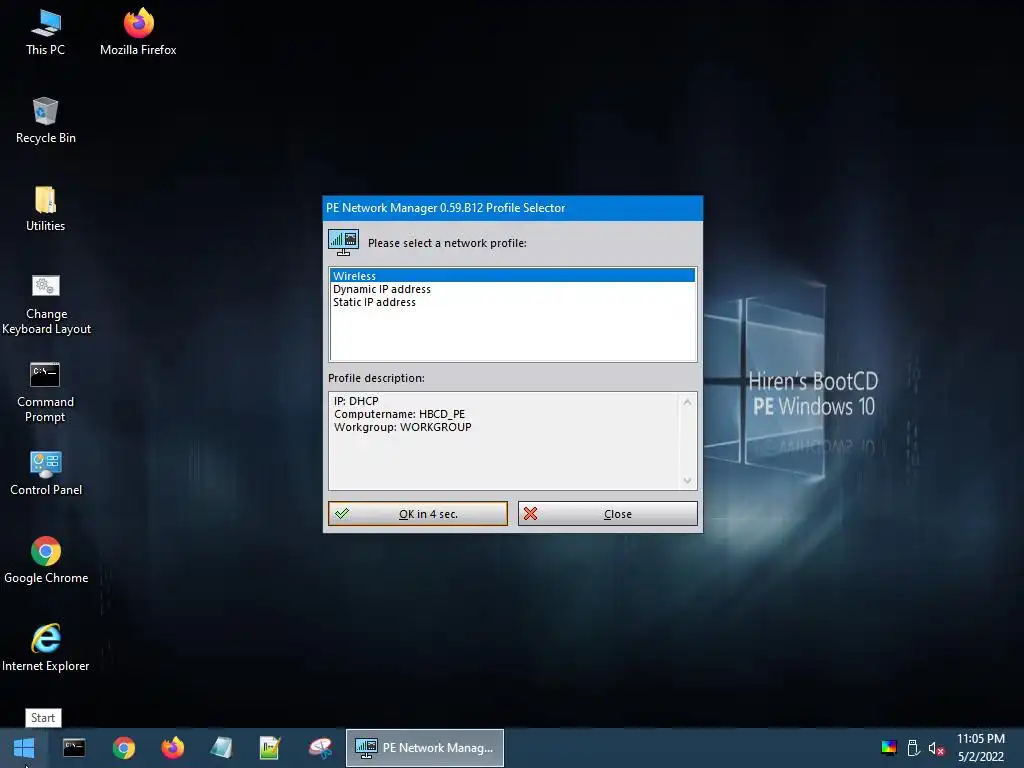Image resolution: width=1024 pixels, height=768 pixels.
Task: Select the Static IP address profile
Action: click(512, 302)
